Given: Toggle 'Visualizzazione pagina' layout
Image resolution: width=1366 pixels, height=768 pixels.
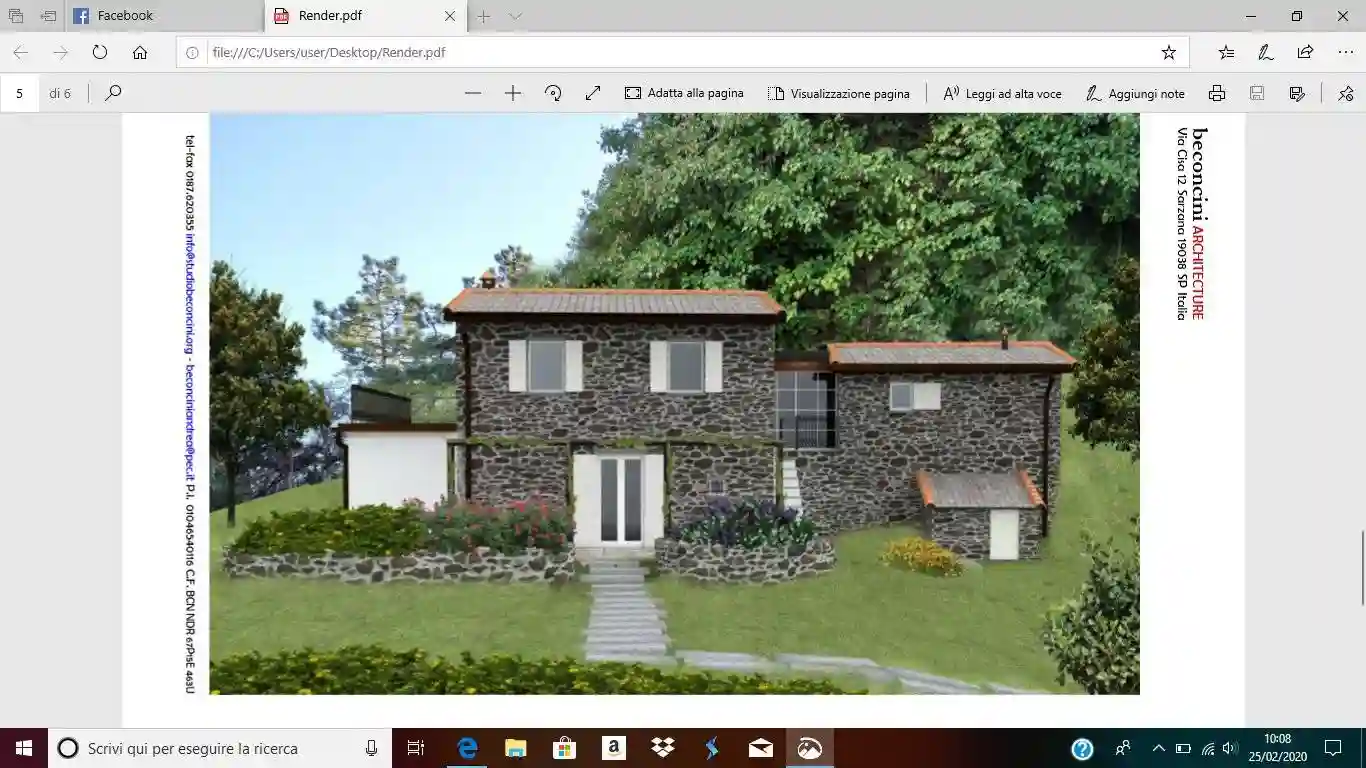Looking at the screenshot, I should 841,93.
